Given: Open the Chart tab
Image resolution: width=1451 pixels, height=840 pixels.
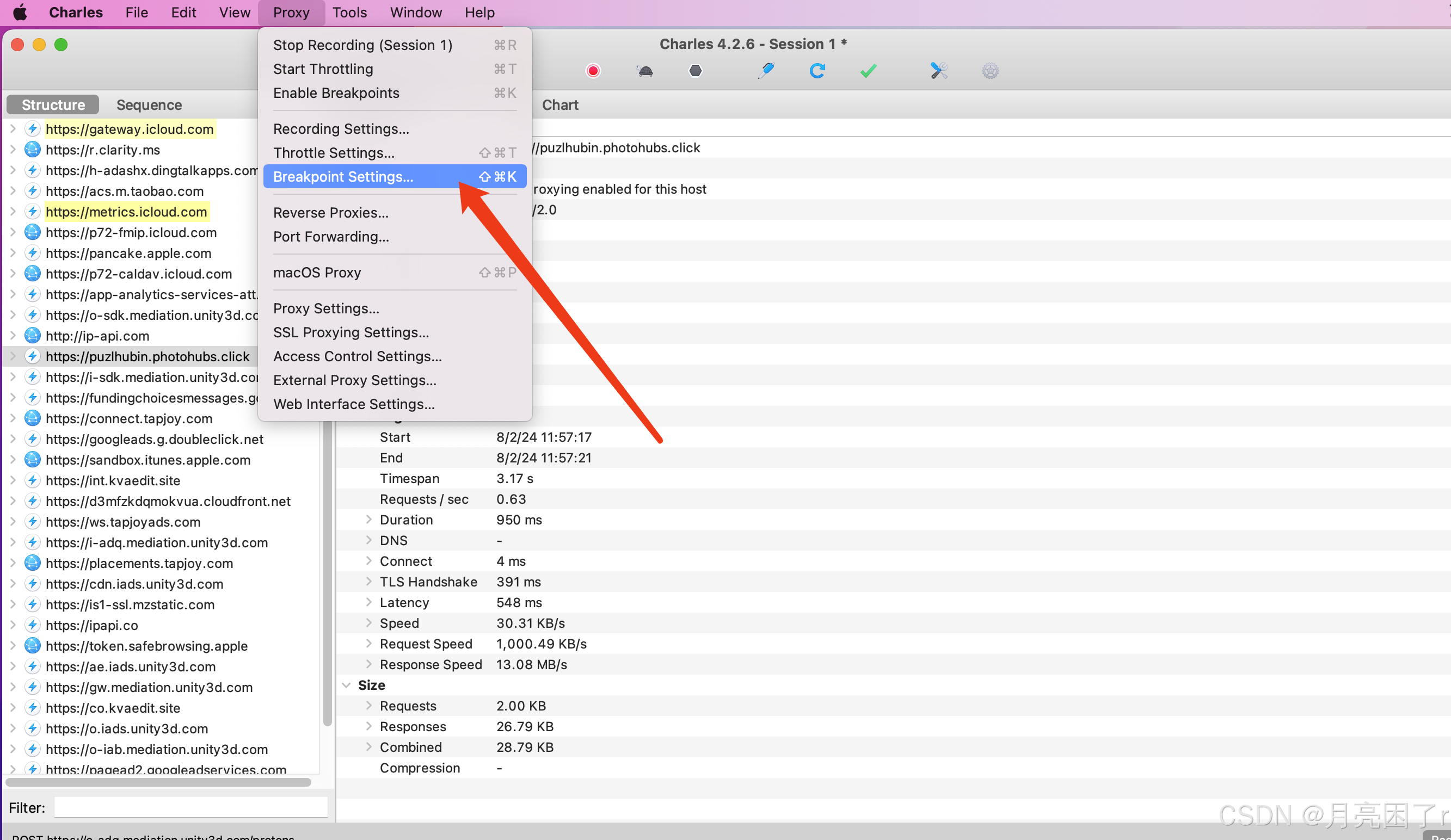Looking at the screenshot, I should click(560, 105).
